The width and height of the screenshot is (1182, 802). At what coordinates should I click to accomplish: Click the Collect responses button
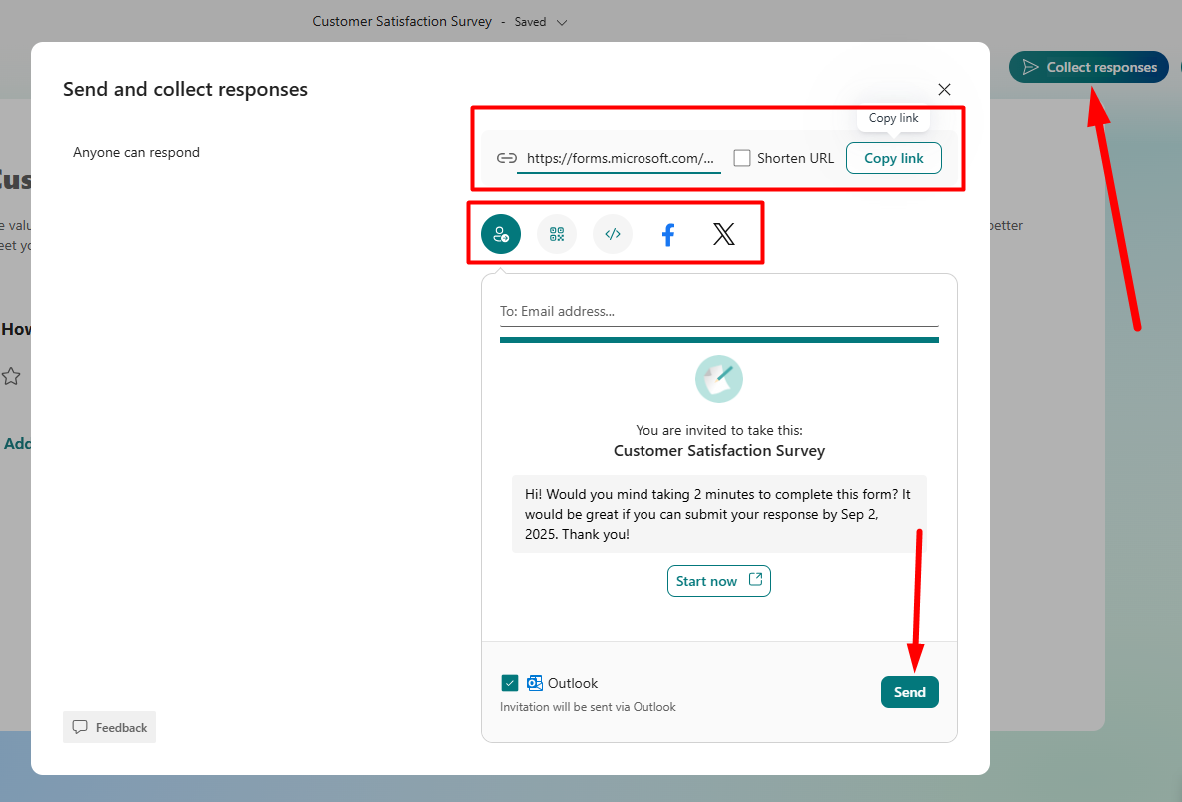point(1088,67)
